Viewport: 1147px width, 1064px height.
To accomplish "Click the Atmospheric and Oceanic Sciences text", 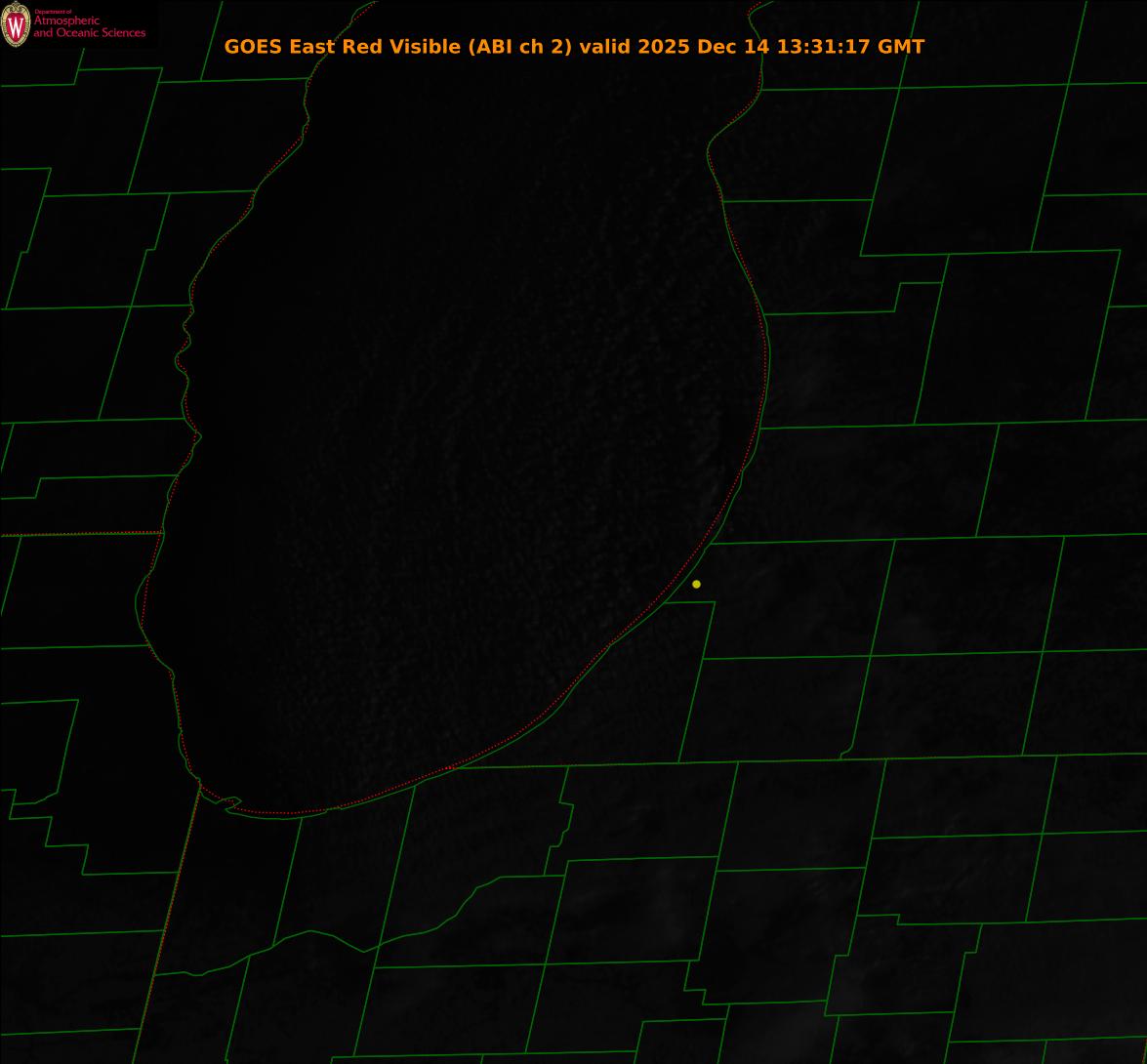I will pyautogui.click(x=89, y=26).
